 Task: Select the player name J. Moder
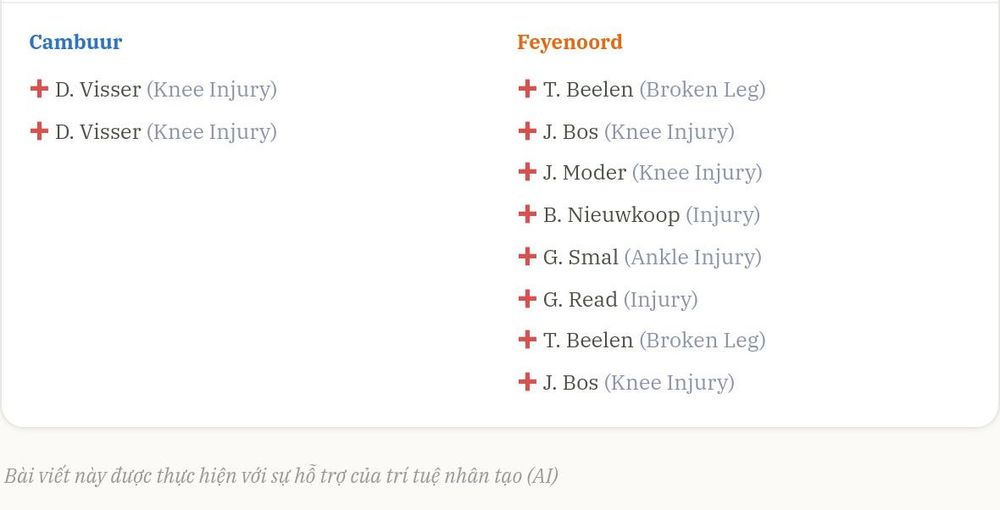pos(584,173)
